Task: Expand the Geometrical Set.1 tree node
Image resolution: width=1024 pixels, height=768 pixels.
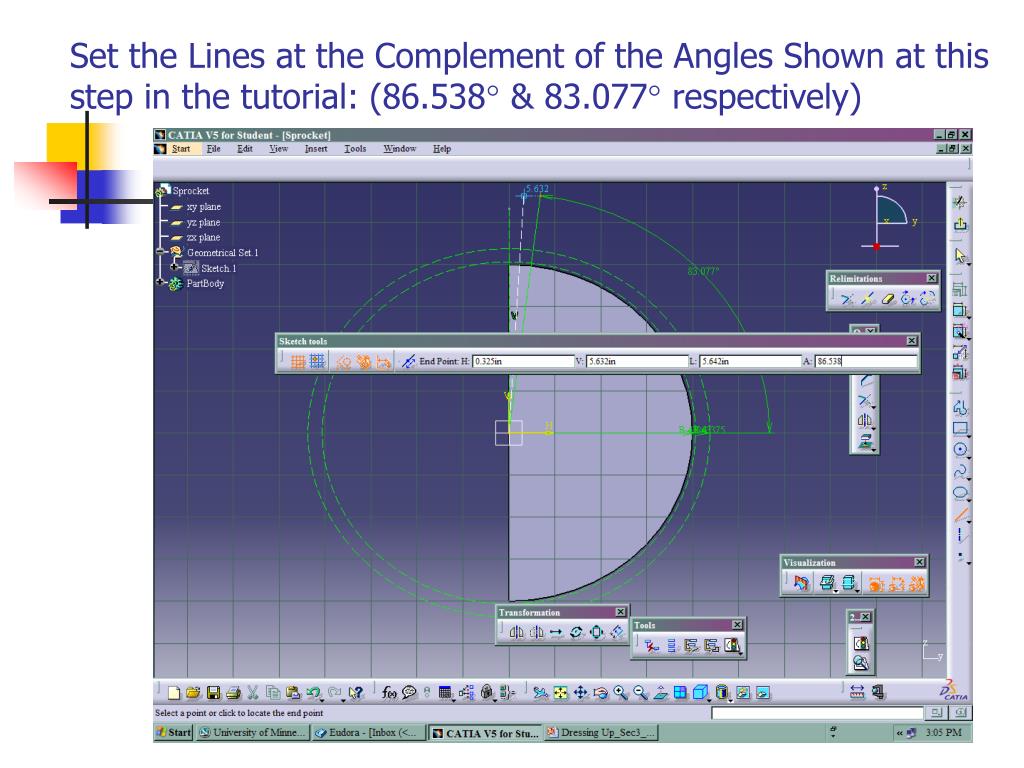Action: 160,251
